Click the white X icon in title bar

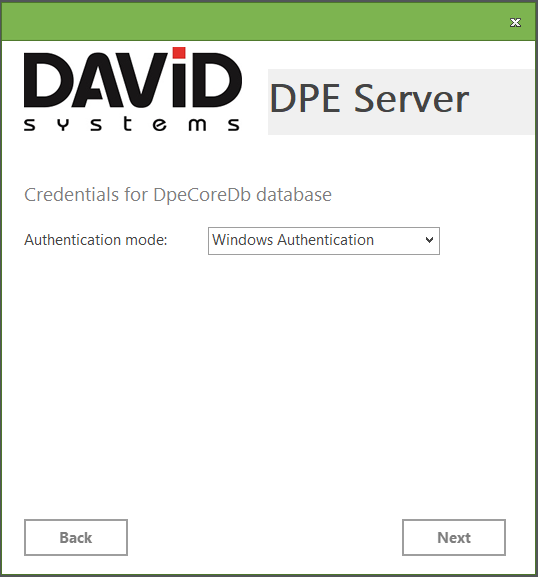coord(515,22)
